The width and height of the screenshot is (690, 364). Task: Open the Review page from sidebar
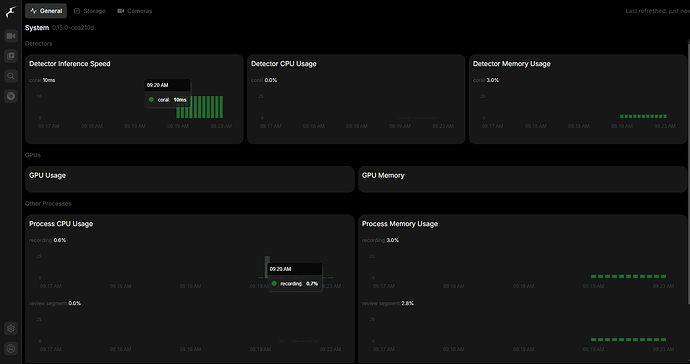(x=11, y=56)
